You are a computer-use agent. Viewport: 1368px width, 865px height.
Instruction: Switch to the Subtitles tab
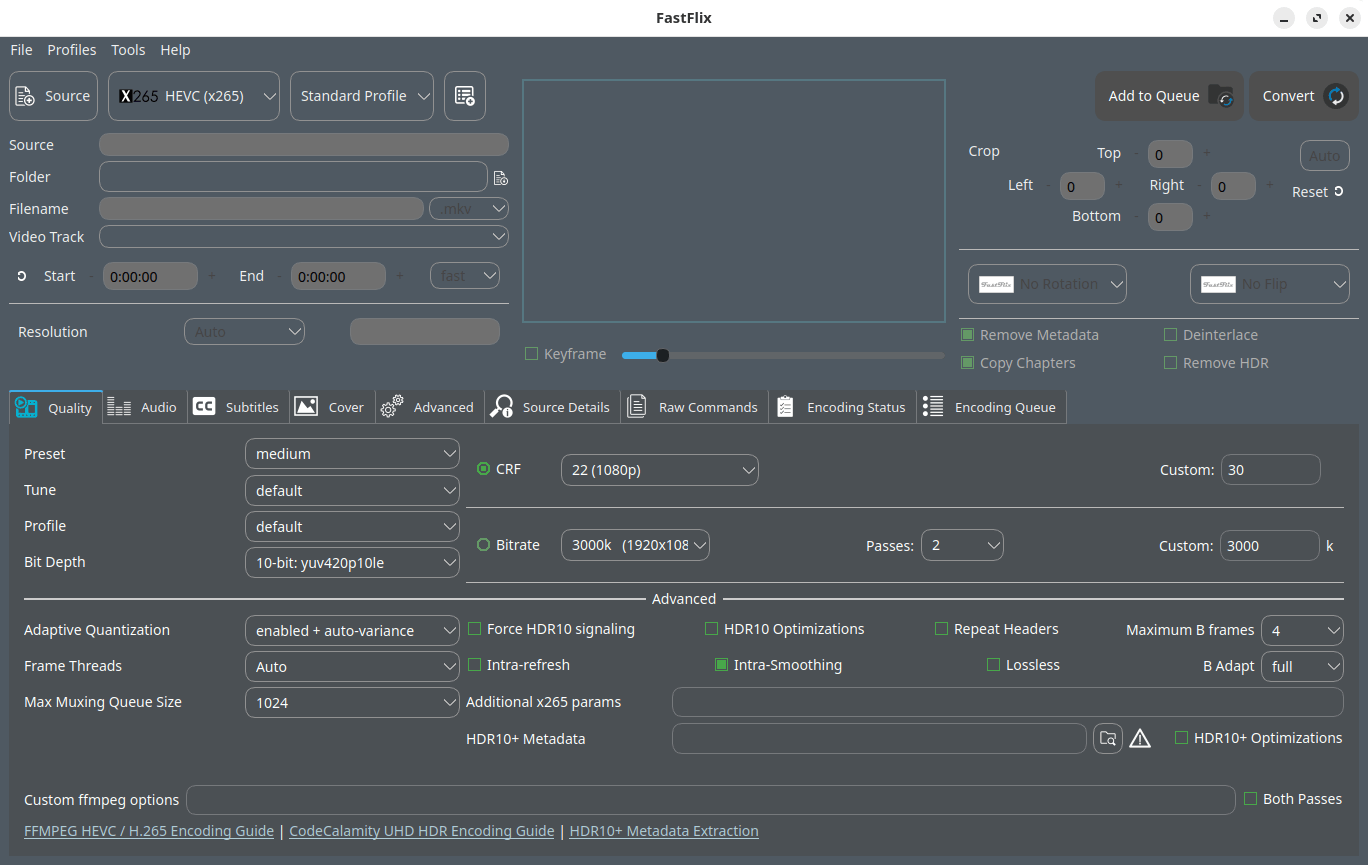pyautogui.click(x=238, y=407)
